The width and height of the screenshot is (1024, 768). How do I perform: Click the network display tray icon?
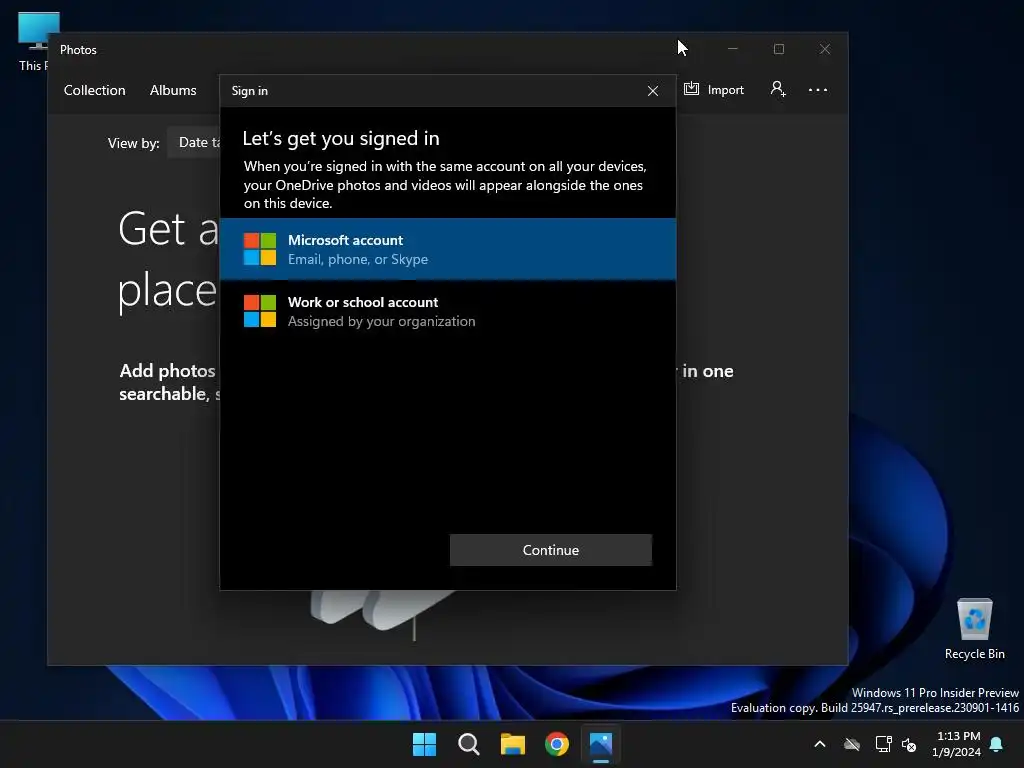[x=884, y=744]
